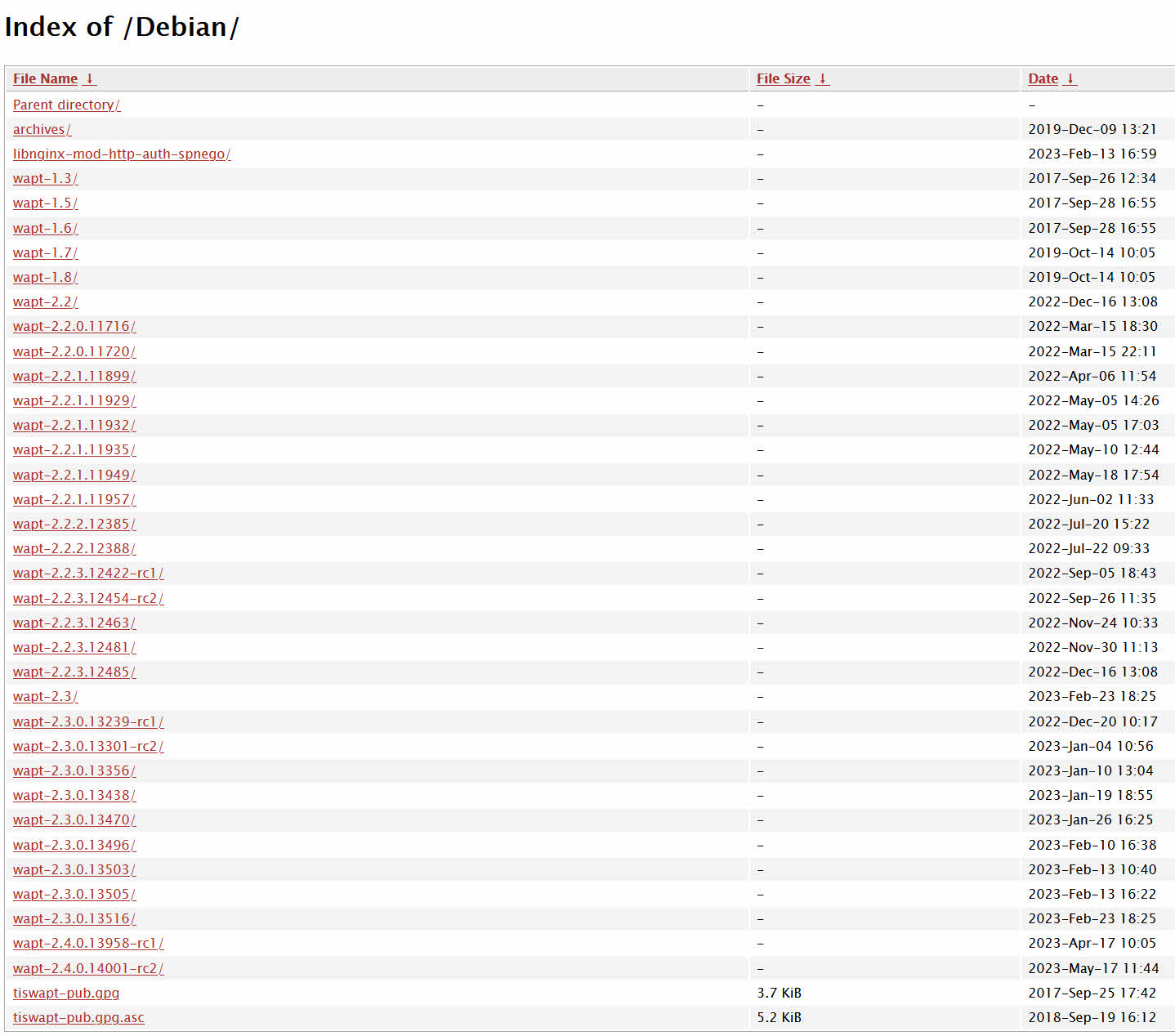Open the wapt-2.2.0.11716 folder
The height and width of the screenshot is (1036, 1175).
(74, 326)
